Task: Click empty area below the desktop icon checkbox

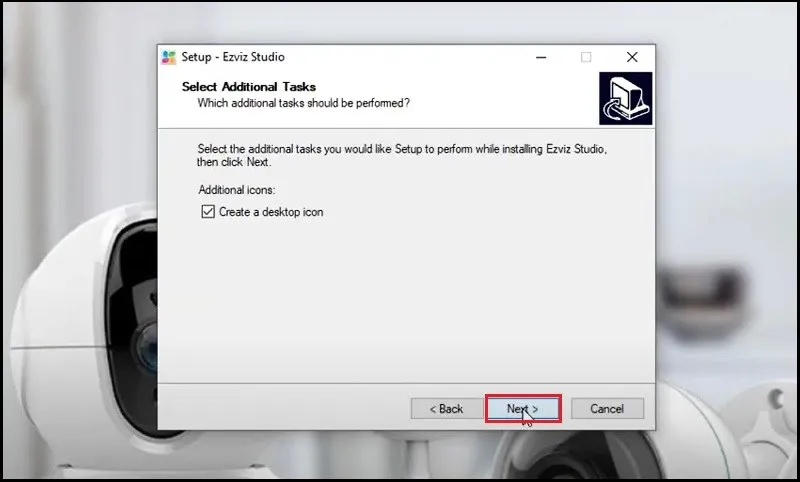Action: [x=400, y=300]
